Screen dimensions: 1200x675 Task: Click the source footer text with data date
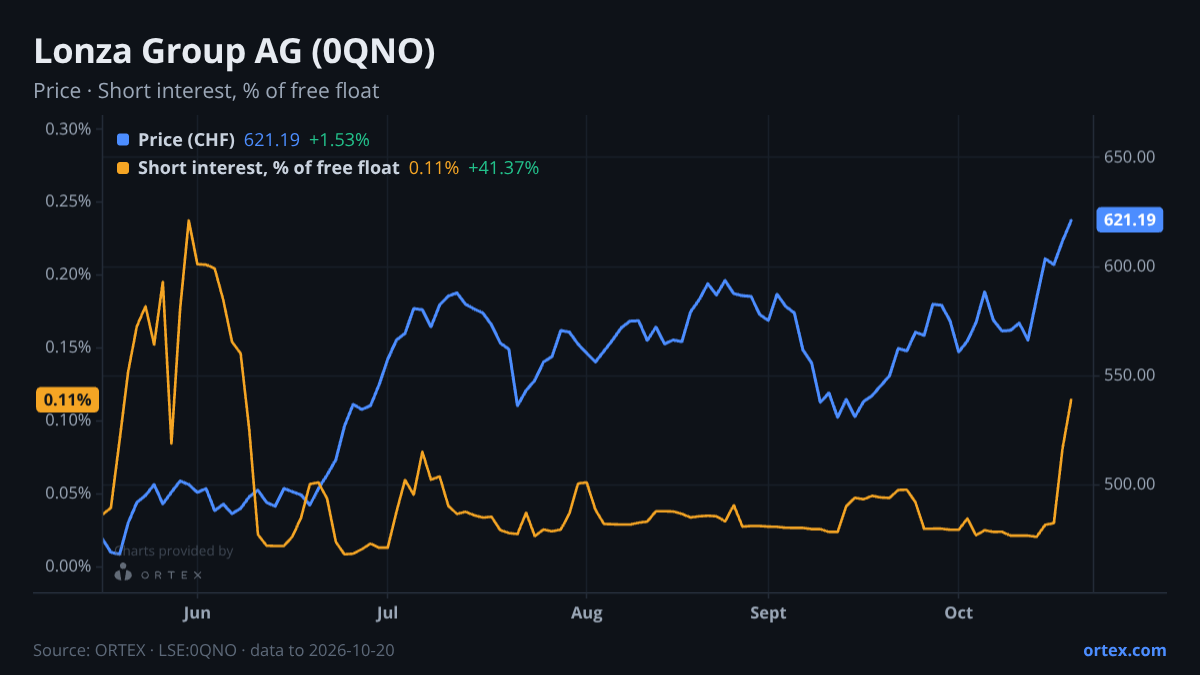(214, 650)
